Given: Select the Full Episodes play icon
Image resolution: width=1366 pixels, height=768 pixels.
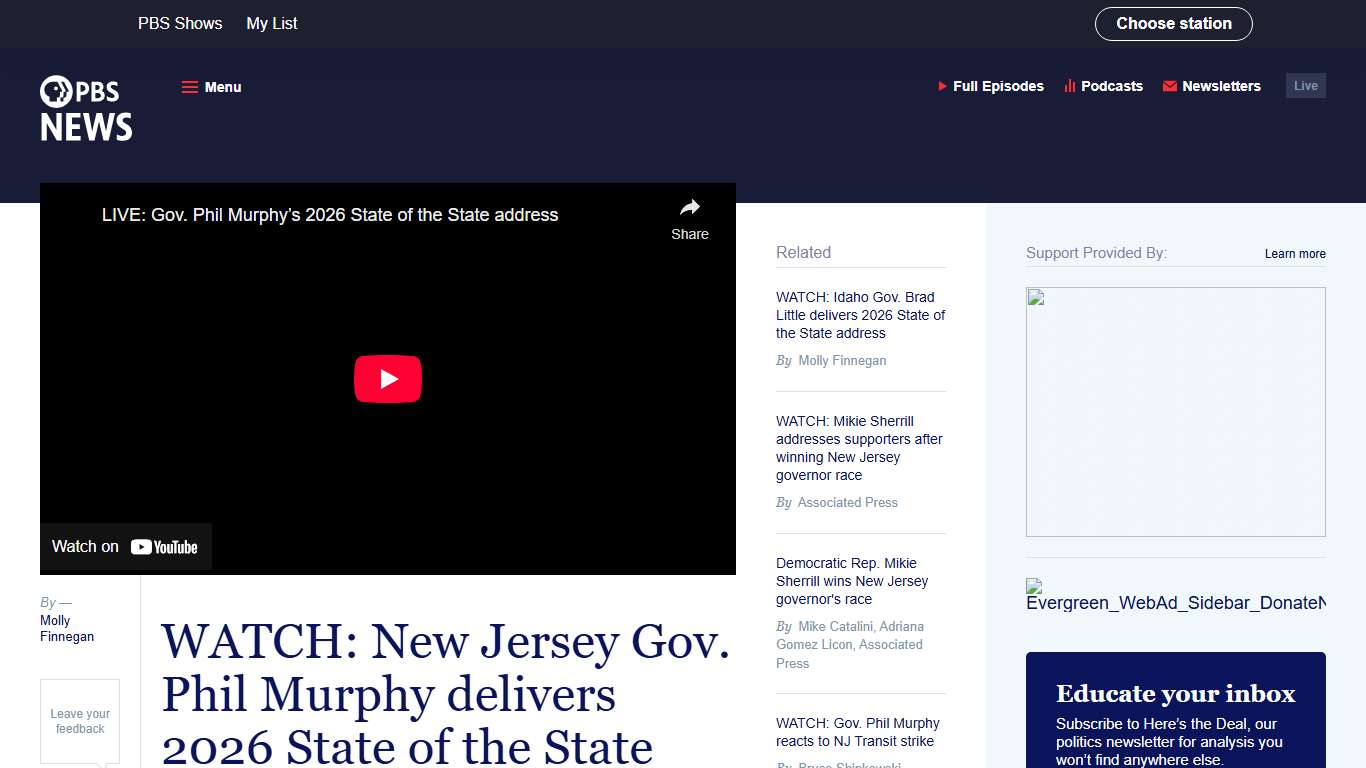Looking at the screenshot, I should pos(941,86).
